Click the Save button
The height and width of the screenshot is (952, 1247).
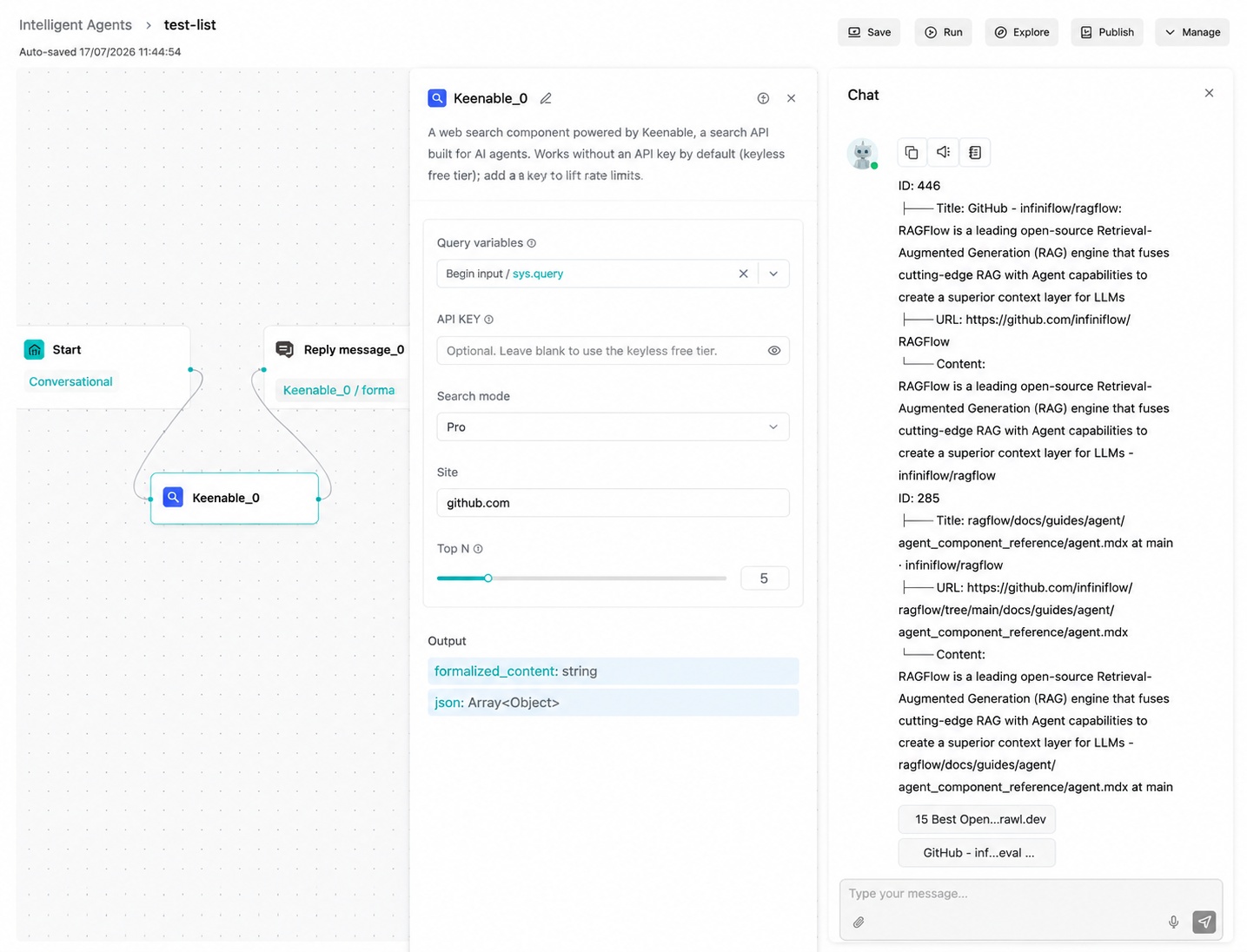(869, 32)
